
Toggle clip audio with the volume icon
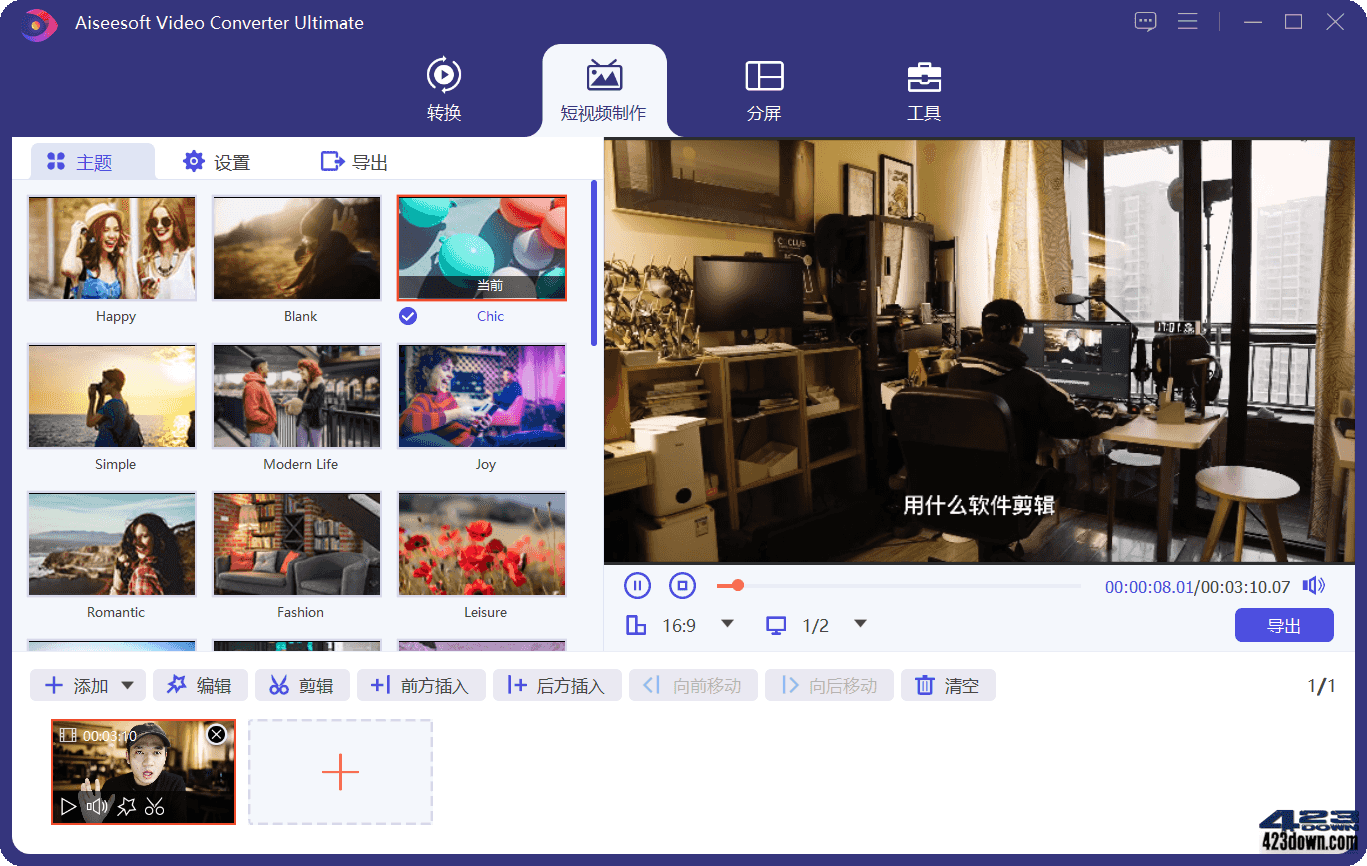pos(98,806)
